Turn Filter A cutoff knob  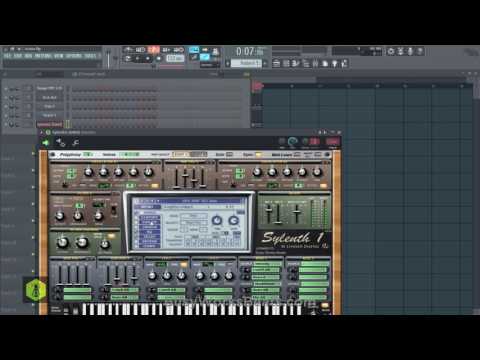coord(60,216)
